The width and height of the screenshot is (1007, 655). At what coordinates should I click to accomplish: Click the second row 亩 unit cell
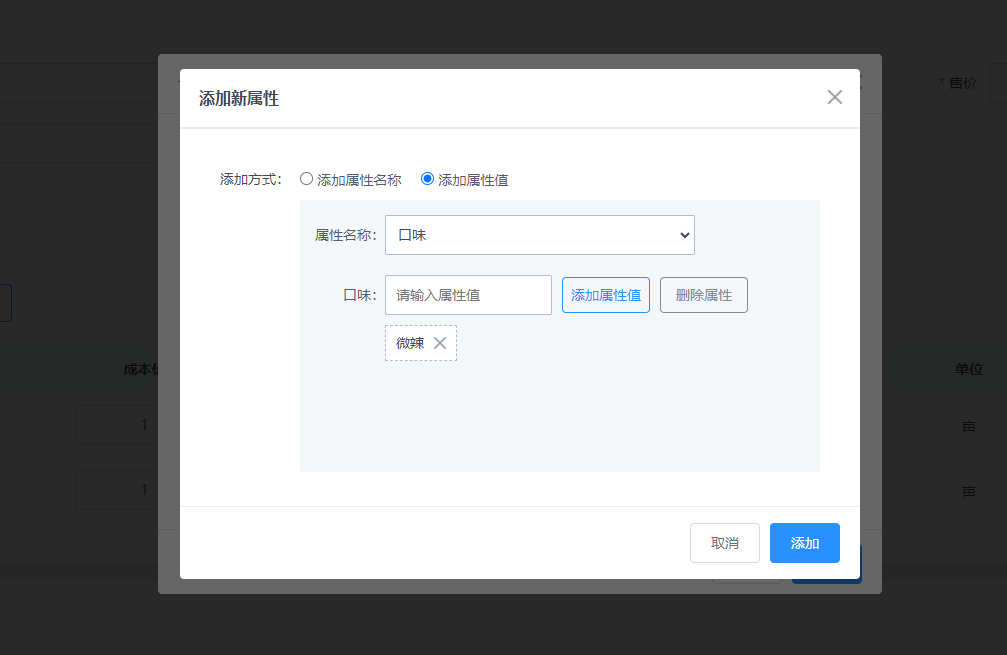(968, 490)
